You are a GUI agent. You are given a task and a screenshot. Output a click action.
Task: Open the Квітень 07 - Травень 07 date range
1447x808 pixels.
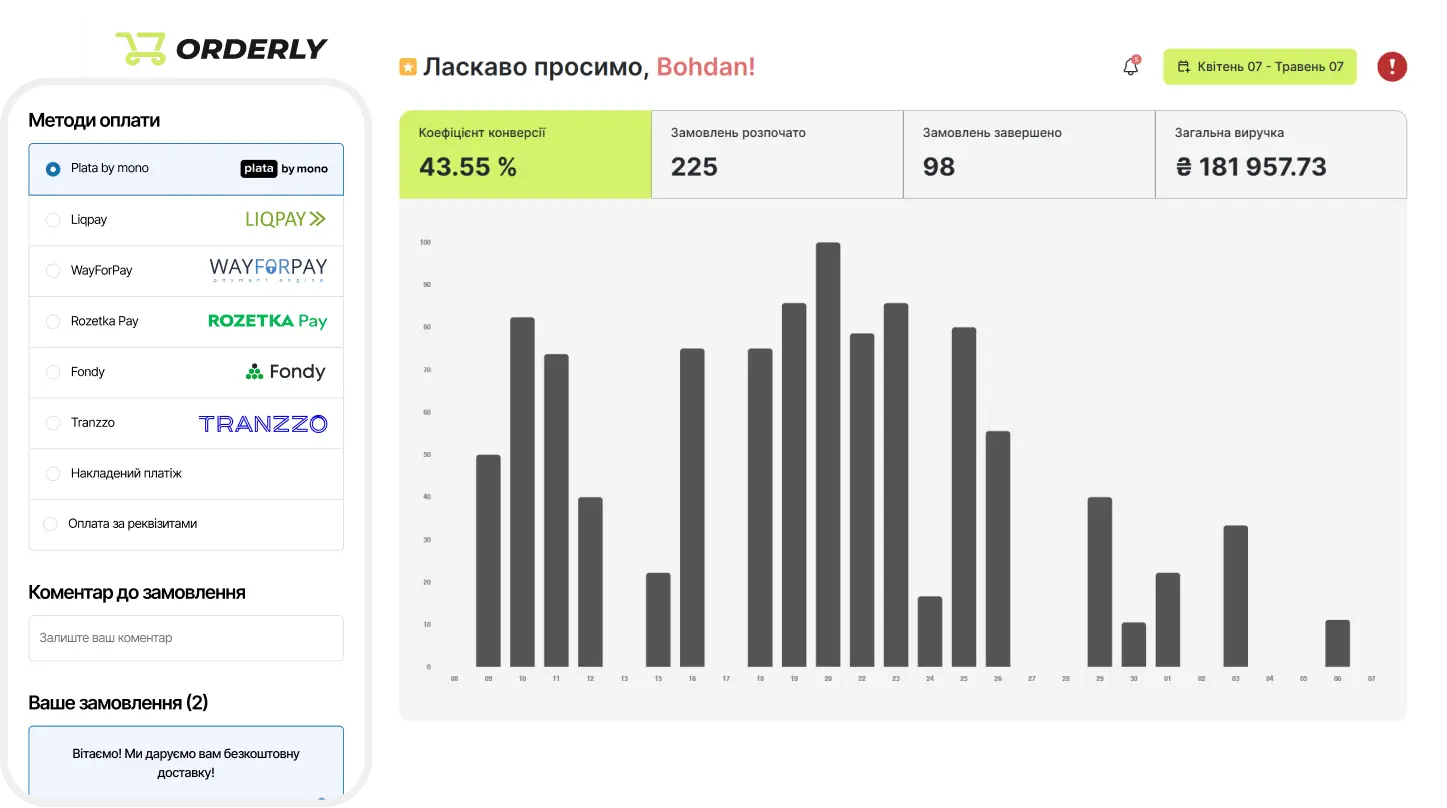1260,67
